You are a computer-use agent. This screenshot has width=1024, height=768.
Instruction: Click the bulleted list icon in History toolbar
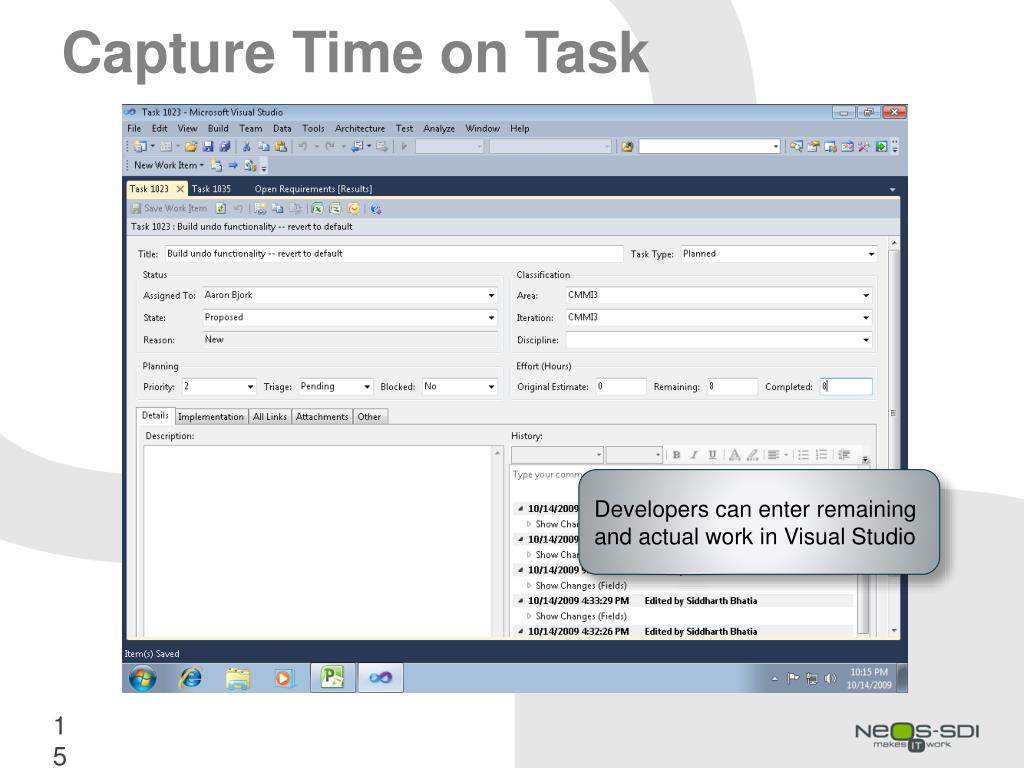point(803,455)
